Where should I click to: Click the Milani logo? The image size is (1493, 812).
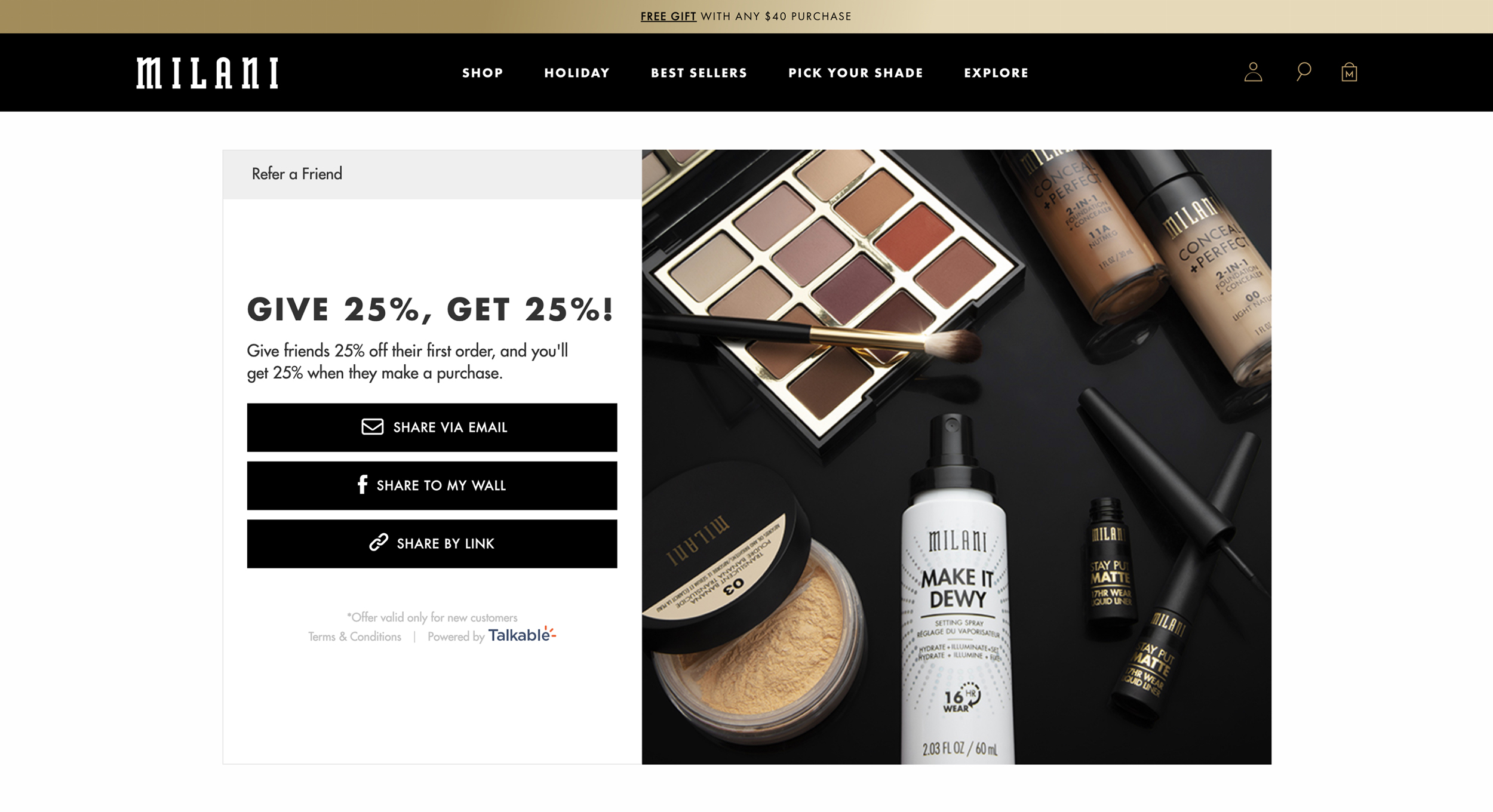click(207, 73)
